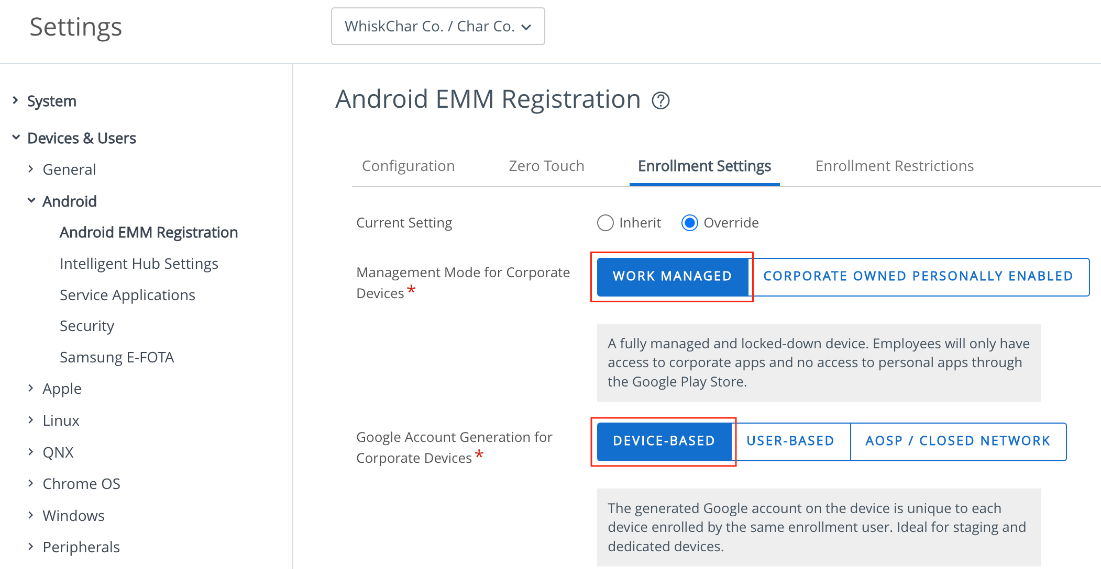Select Device-Based account generation
This screenshot has width=1101, height=569.
pos(664,441)
